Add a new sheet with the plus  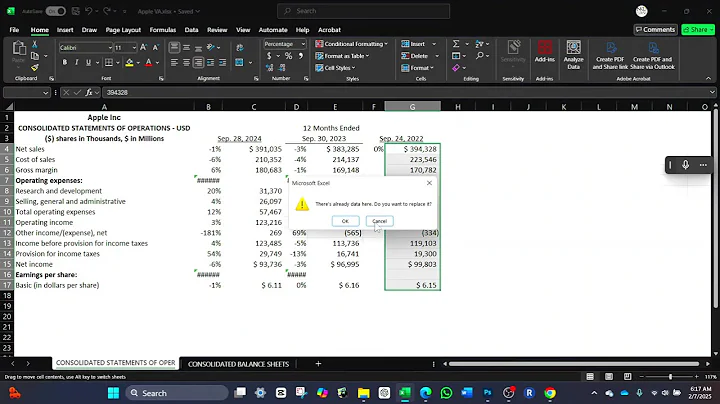tap(318, 364)
